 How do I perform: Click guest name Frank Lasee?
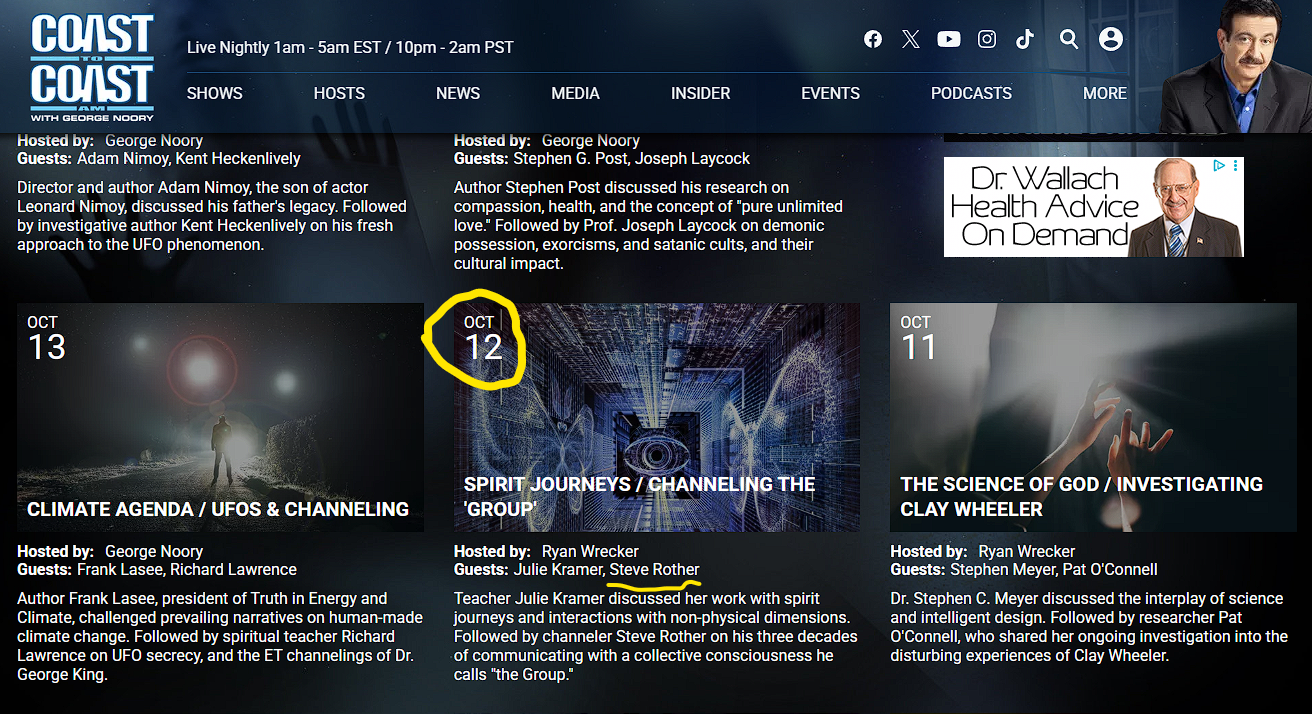coord(120,569)
